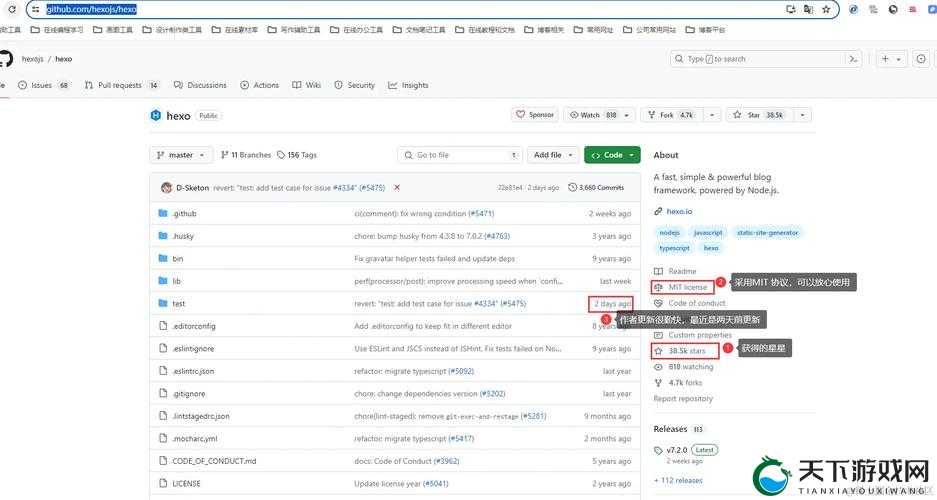The height and width of the screenshot is (500, 937).
Task: Open the Code of conduct link
Action: click(697, 303)
